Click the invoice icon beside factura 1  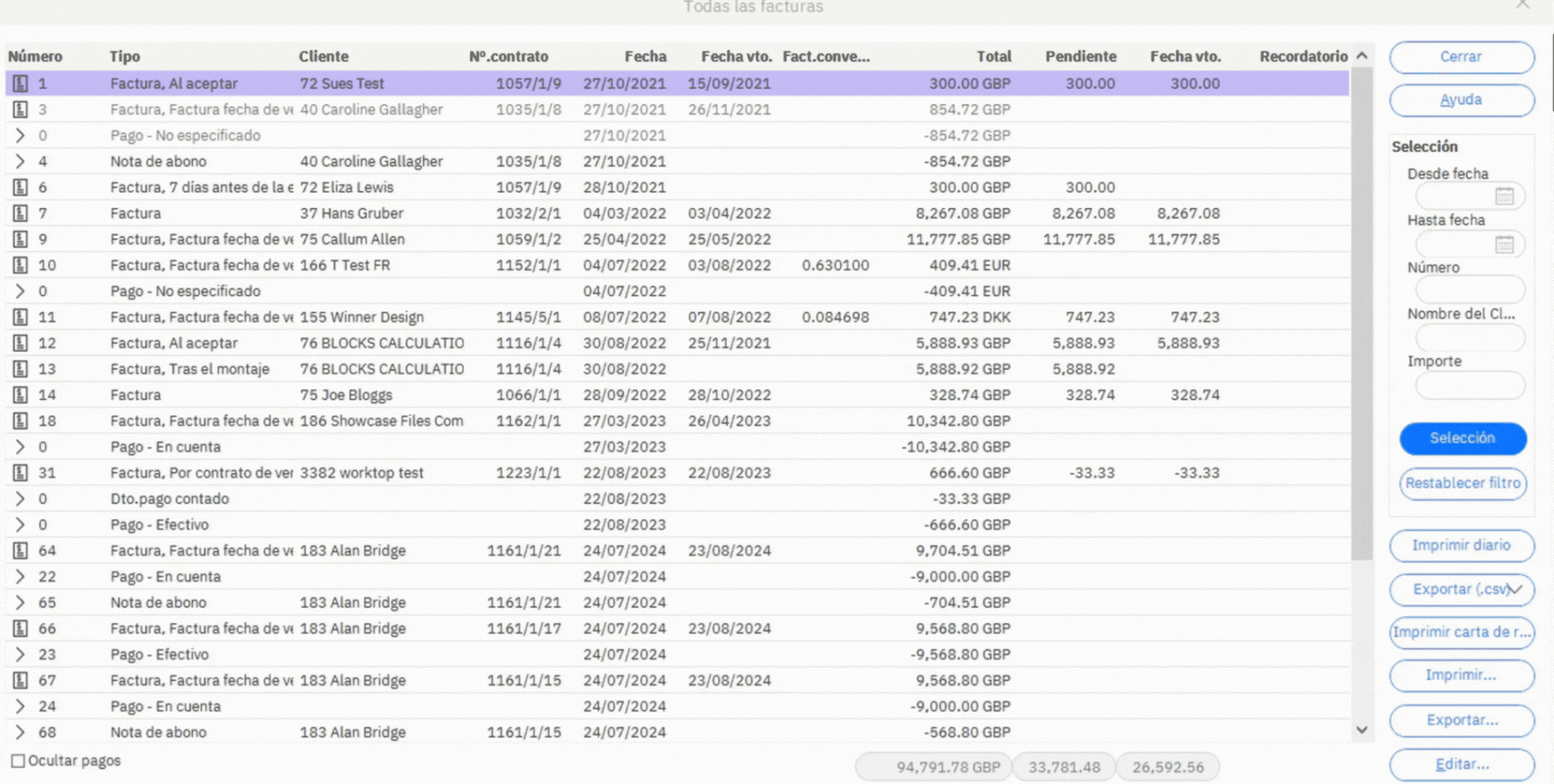(x=20, y=83)
